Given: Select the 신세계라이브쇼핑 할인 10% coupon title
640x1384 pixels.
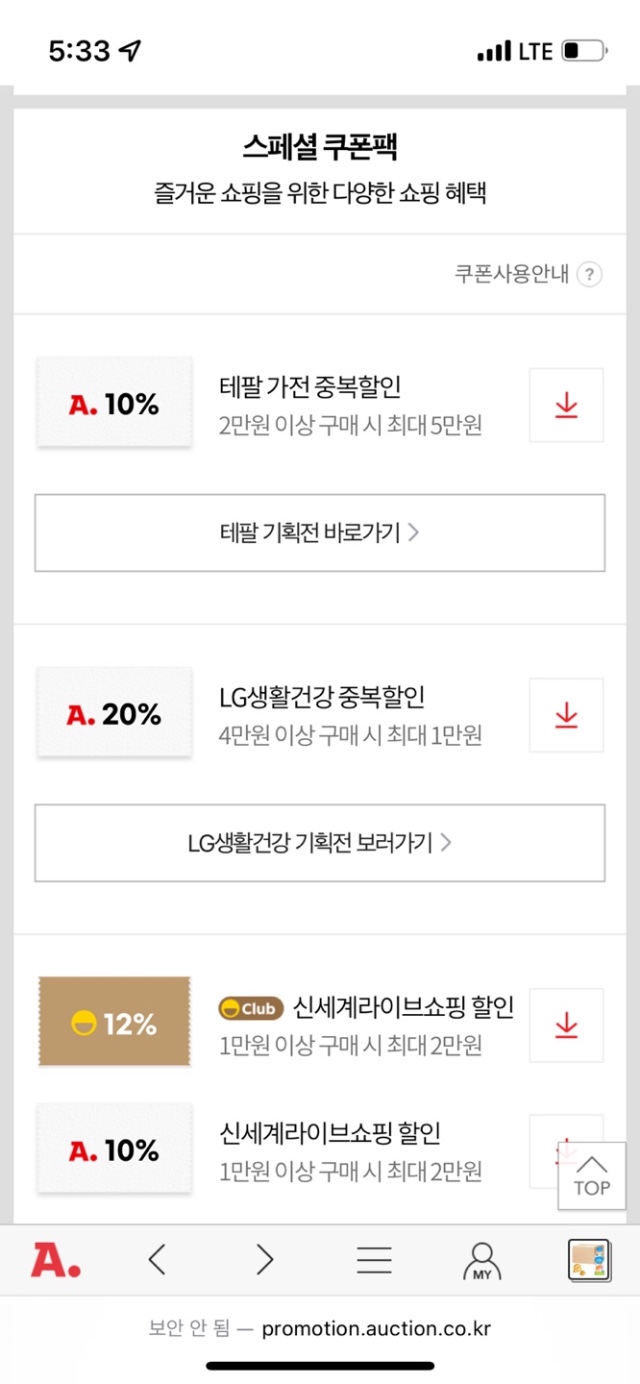Looking at the screenshot, I should point(330,1134).
